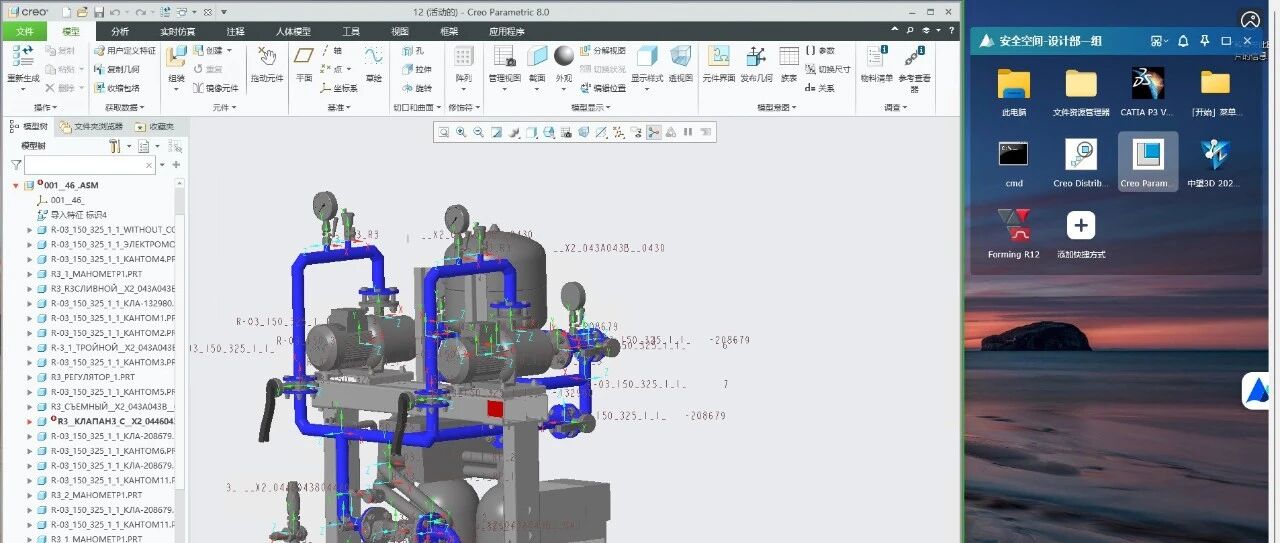
Task: Click the 分解视图 (Exploded View) button
Action: coord(602,50)
